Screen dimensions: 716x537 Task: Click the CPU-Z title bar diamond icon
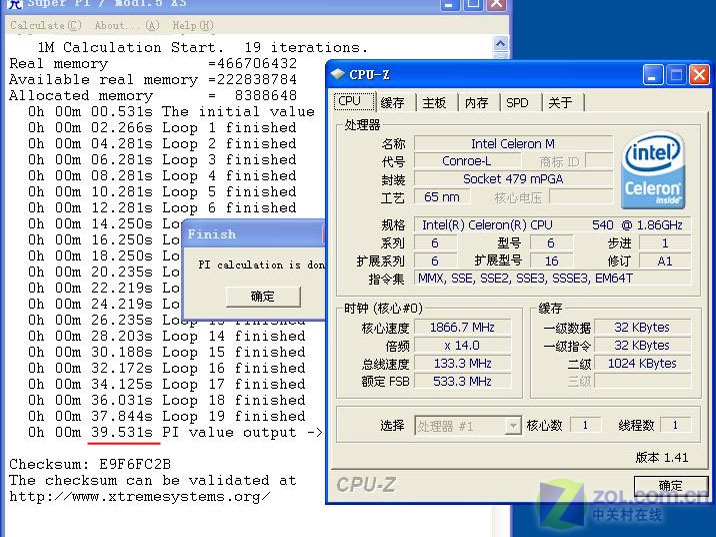click(x=337, y=74)
